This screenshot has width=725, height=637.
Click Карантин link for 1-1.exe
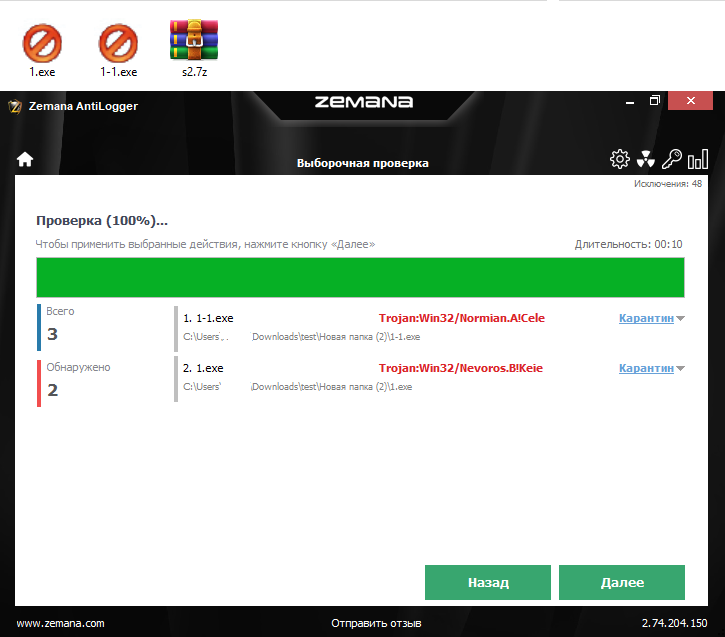tap(646, 318)
